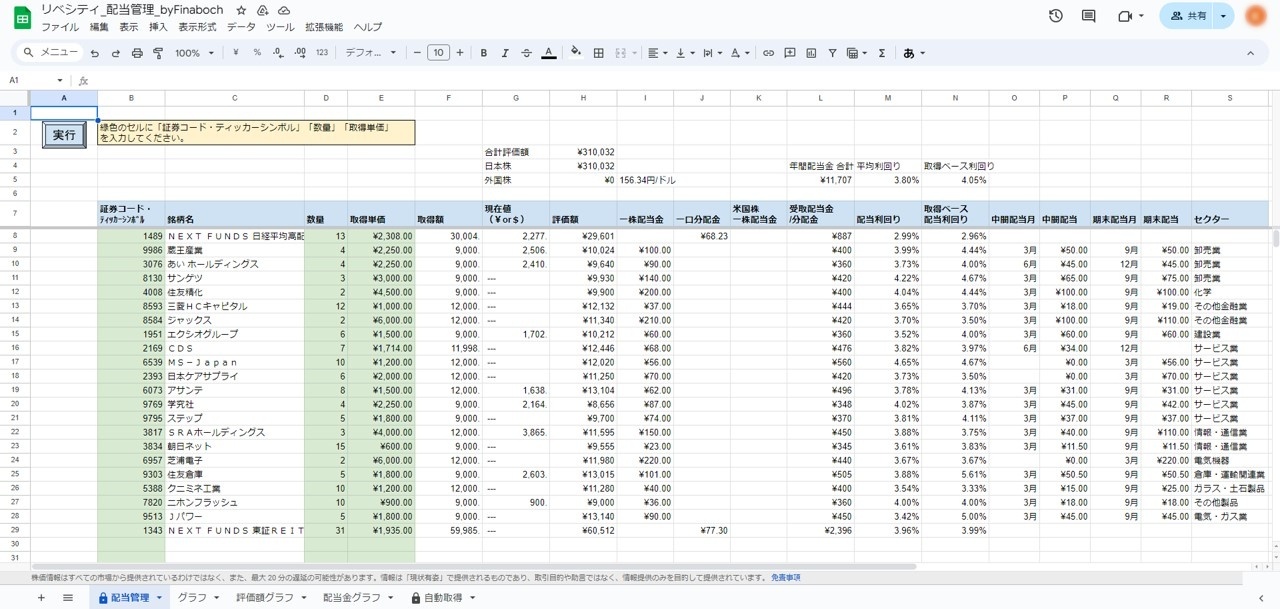Format as percent
The height and width of the screenshot is (609, 1280).
[x=257, y=53]
